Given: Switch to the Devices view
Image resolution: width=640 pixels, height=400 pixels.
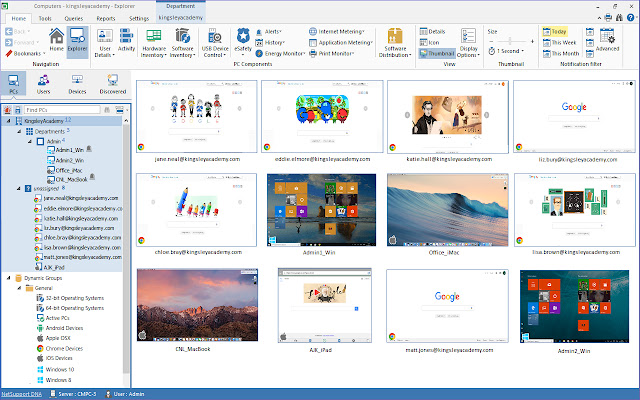Looking at the screenshot, I should [x=77, y=84].
